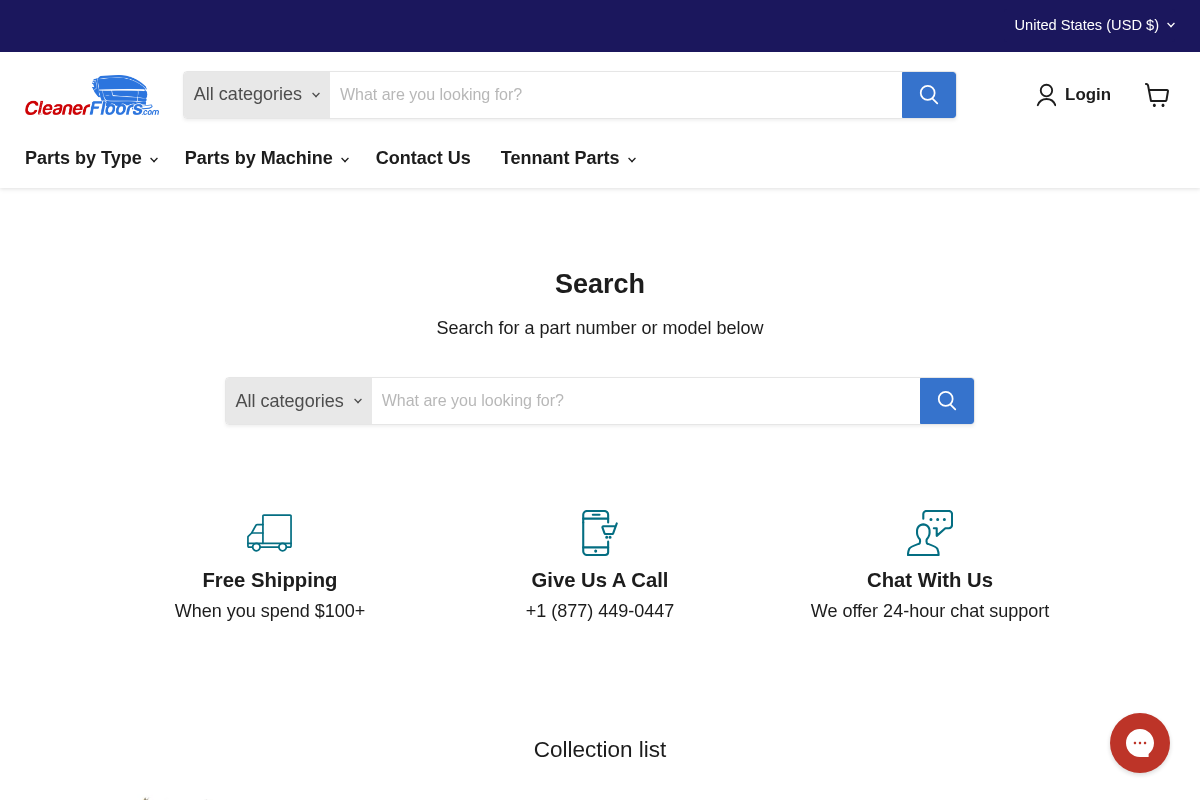Select Contact Us in the navigation
Image resolution: width=1200 pixels, height=800 pixels.
[x=423, y=158]
